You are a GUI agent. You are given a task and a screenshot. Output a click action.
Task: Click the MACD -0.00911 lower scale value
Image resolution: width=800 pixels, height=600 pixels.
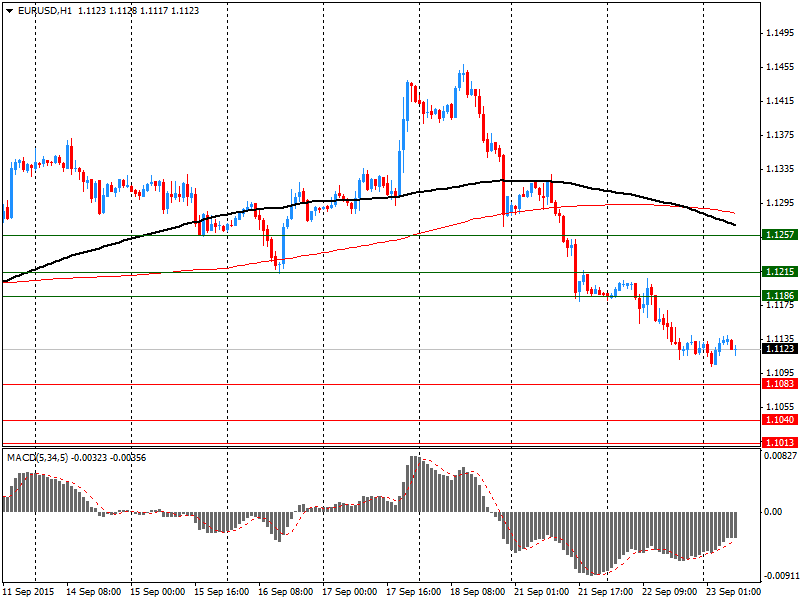pyautogui.click(x=781, y=577)
